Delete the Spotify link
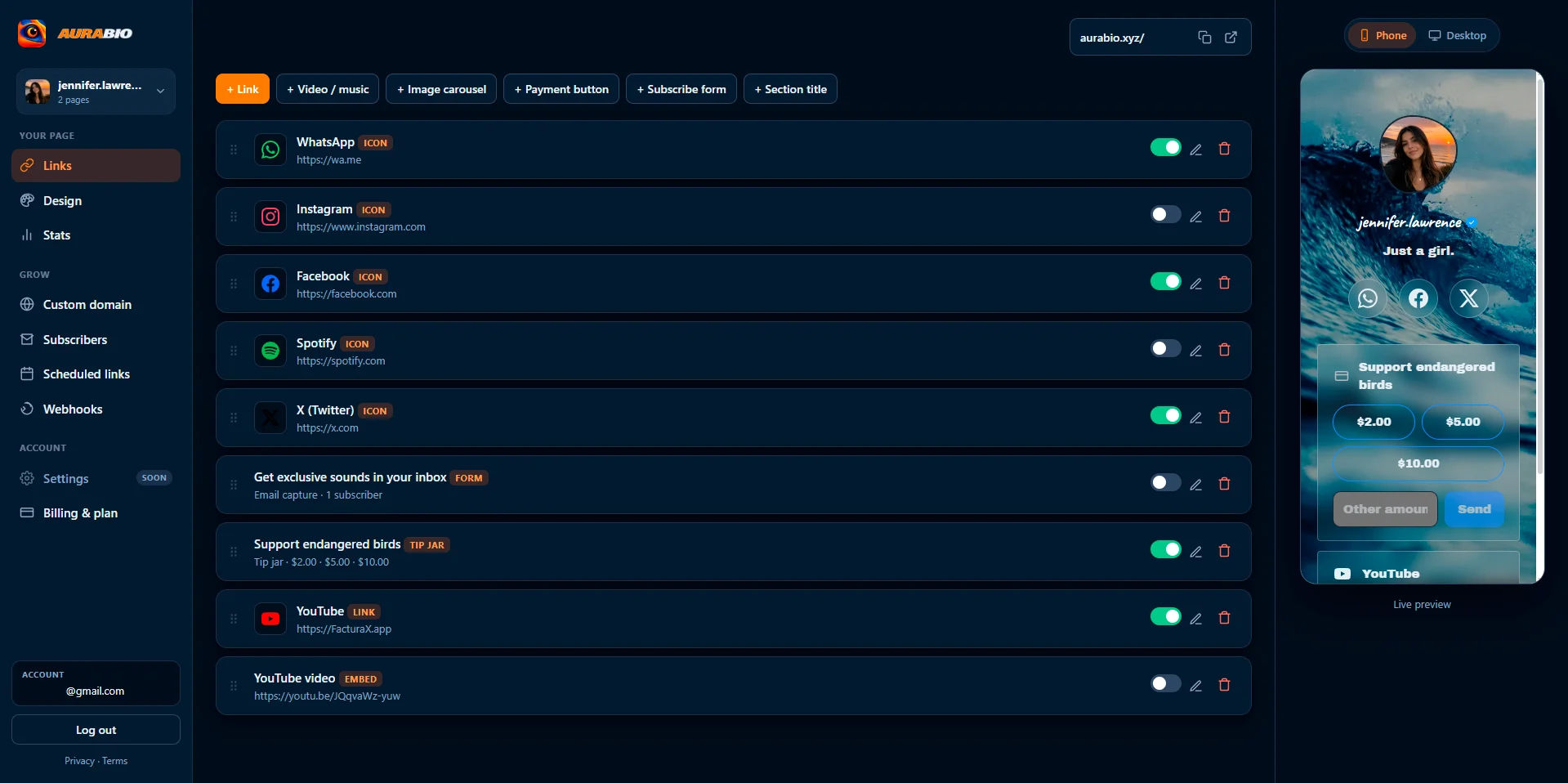This screenshot has width=1568, height=783. pos(1224,350)
